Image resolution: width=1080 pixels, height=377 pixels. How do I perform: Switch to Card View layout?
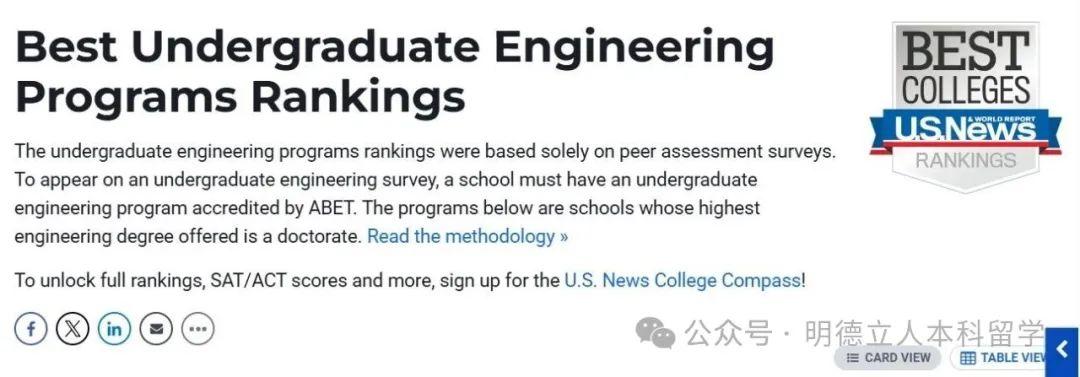[888, 358]
